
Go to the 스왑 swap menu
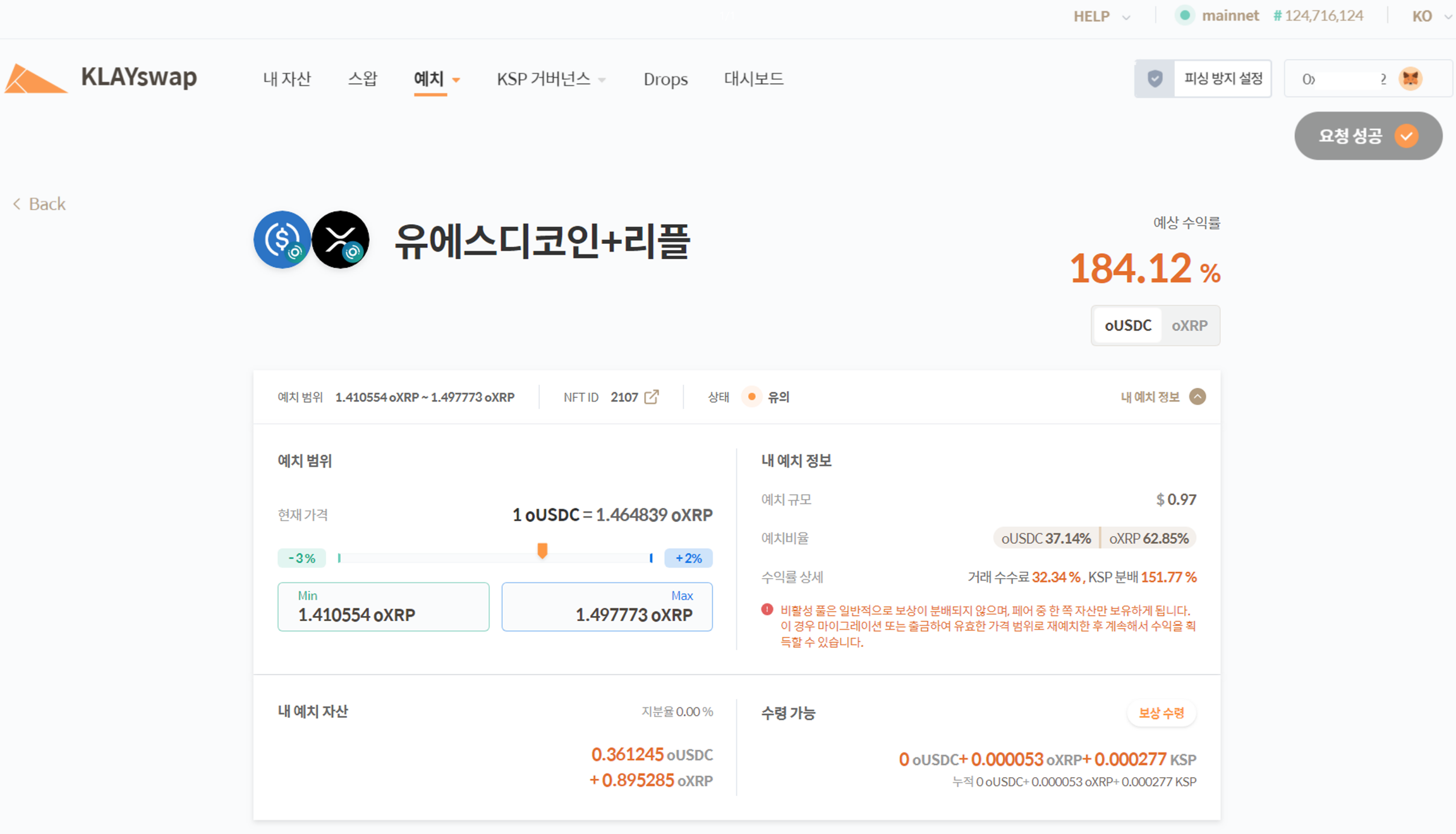tap(362, 79)
